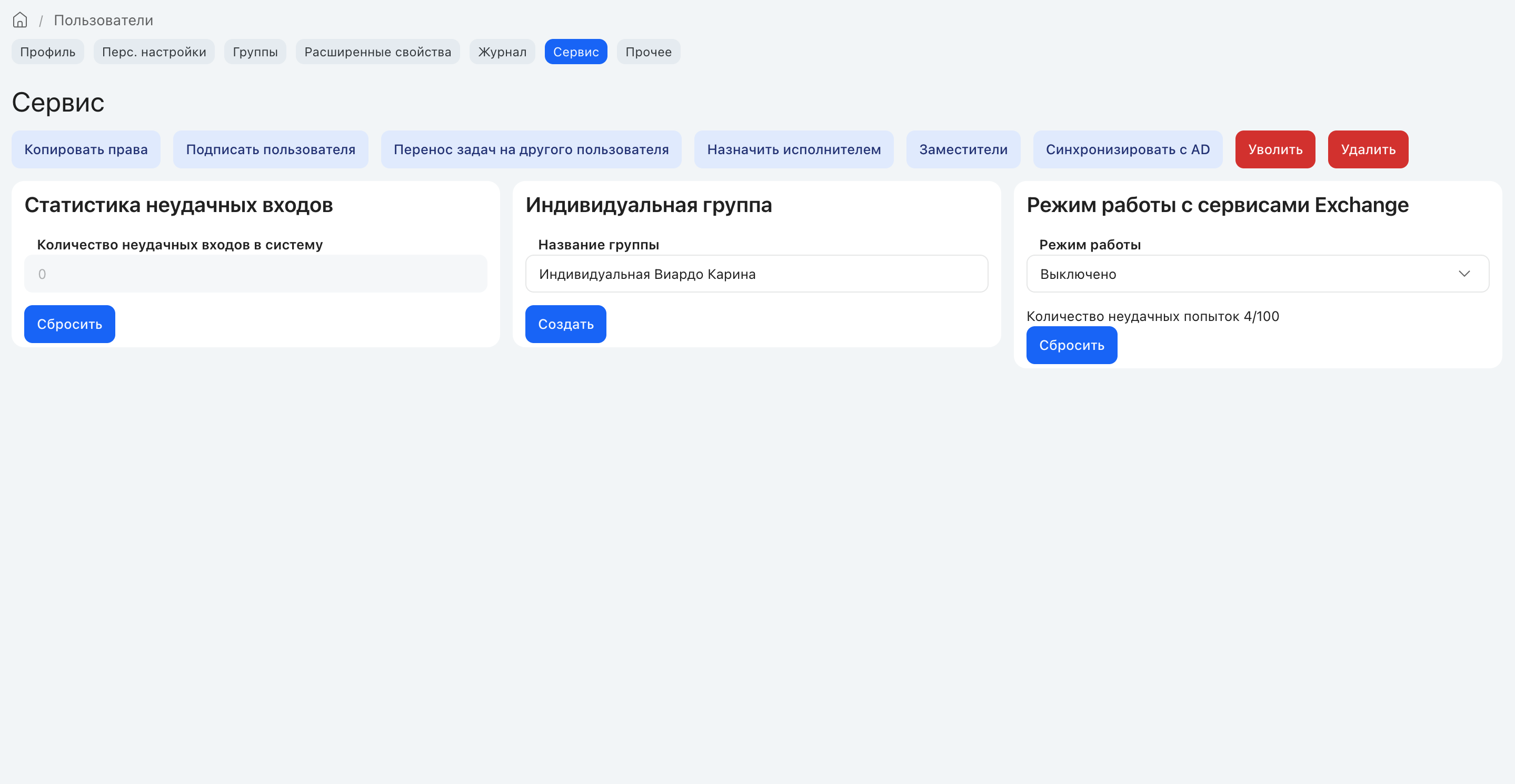Screen dimensions: 1515x784
Task: Click the red Уволить button
Action: click(x=1275, y=149)
